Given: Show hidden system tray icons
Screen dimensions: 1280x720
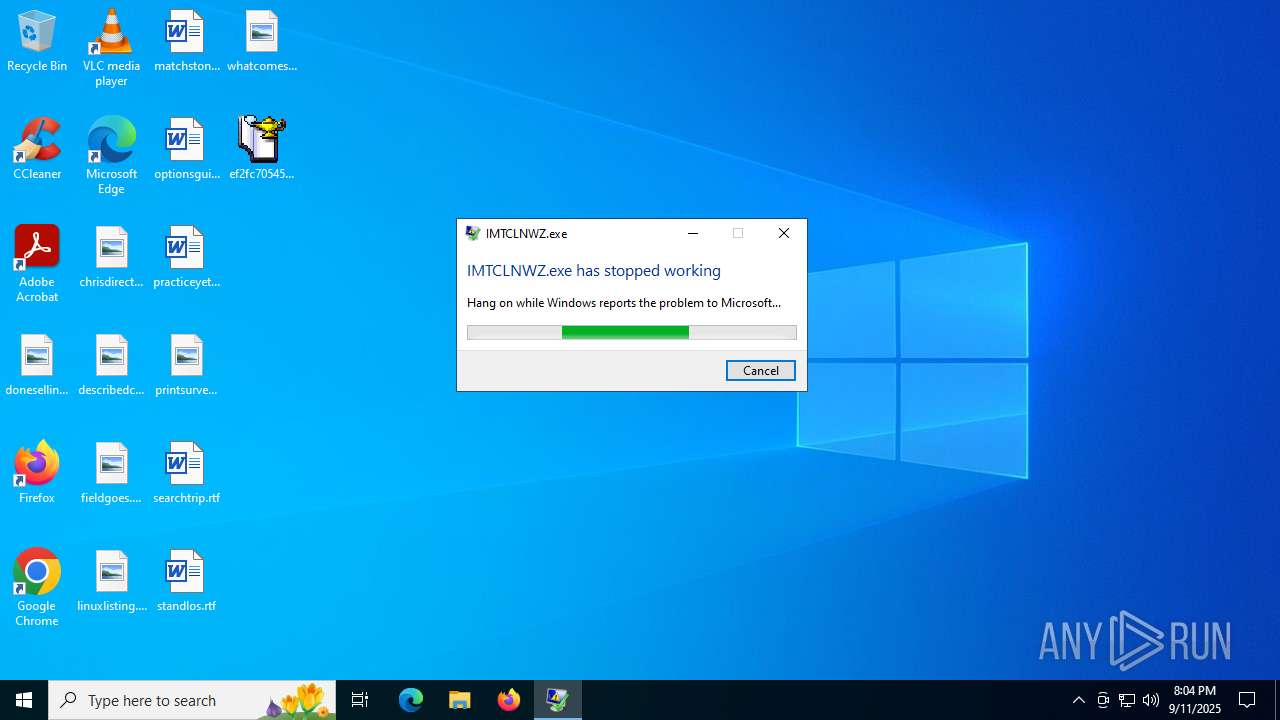Looking at the screenshot, I should click(x=1078, y=700).
